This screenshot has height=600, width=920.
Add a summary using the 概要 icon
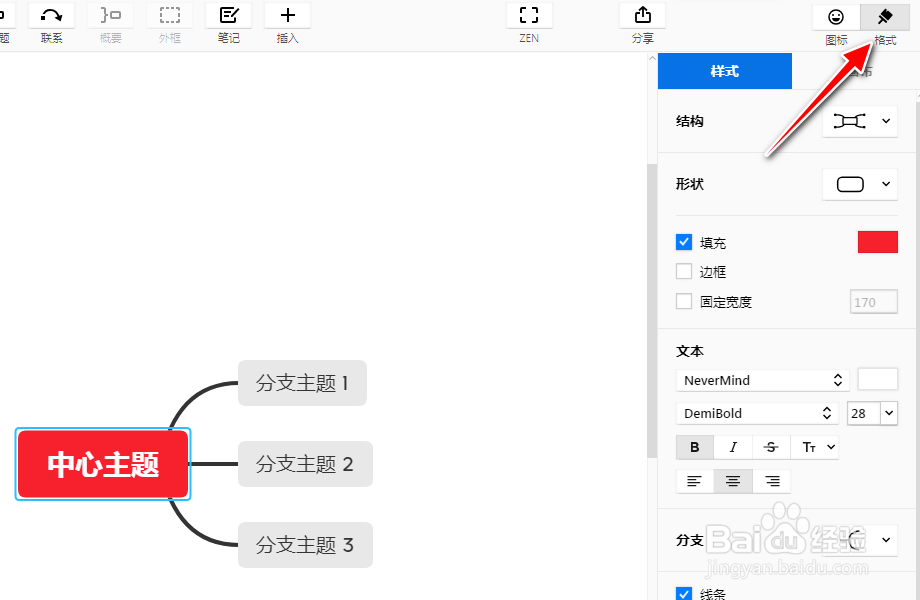[110, 15]
